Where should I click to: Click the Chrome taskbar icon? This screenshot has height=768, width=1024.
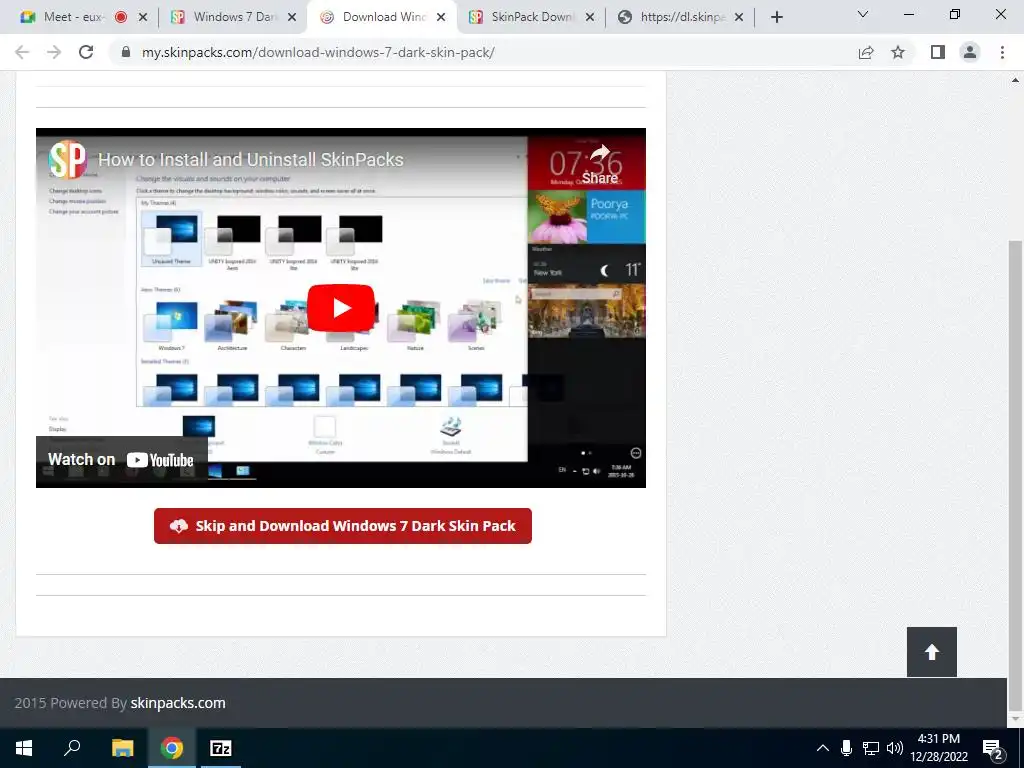[x=172, y=748]
